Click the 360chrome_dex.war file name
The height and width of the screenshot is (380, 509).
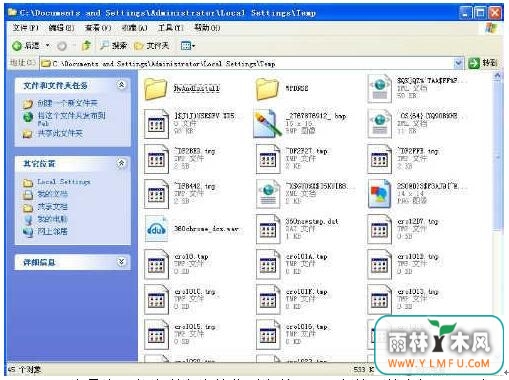click(206, 229)
